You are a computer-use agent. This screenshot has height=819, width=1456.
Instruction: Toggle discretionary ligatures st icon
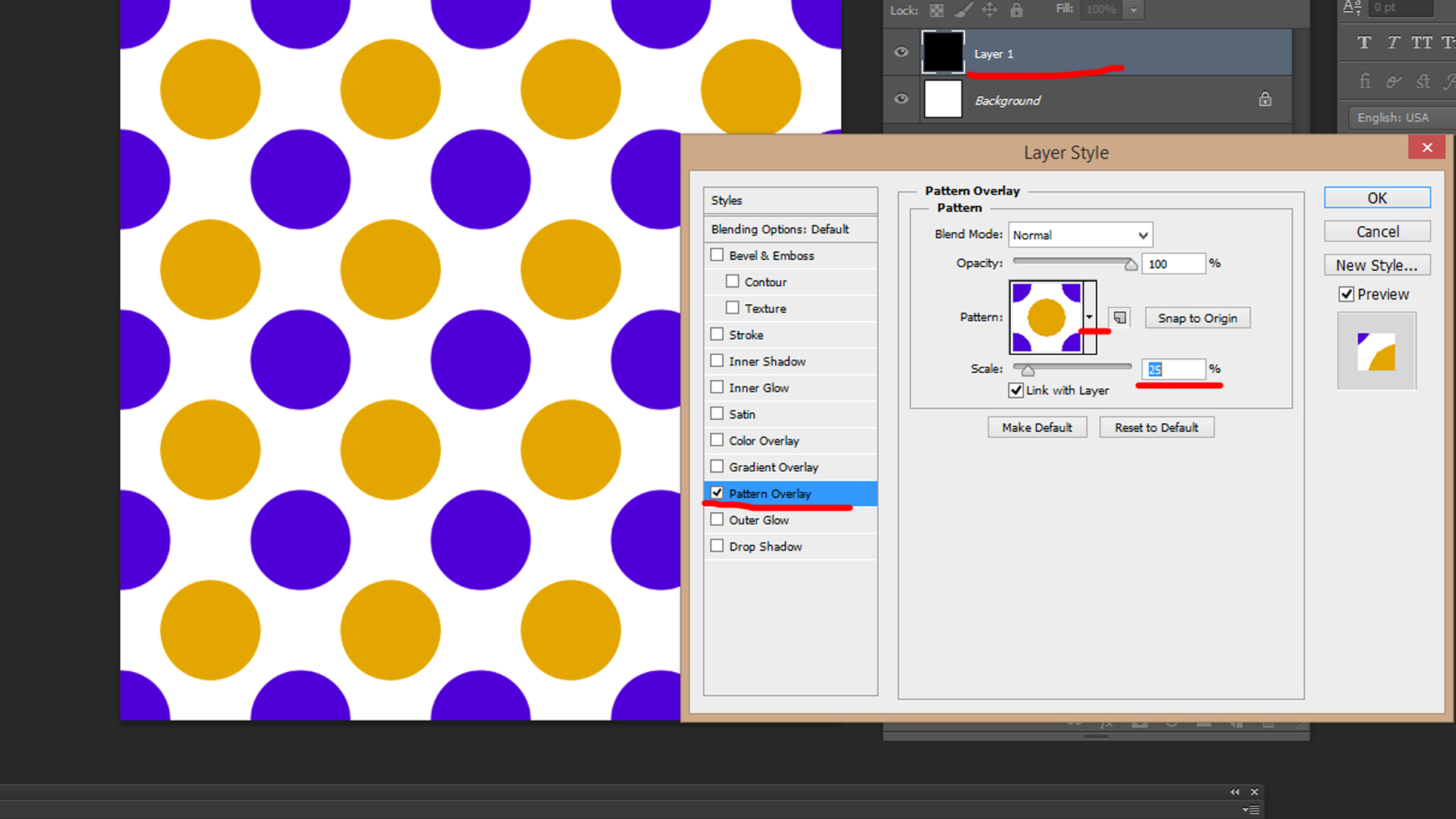(1423, 80)
